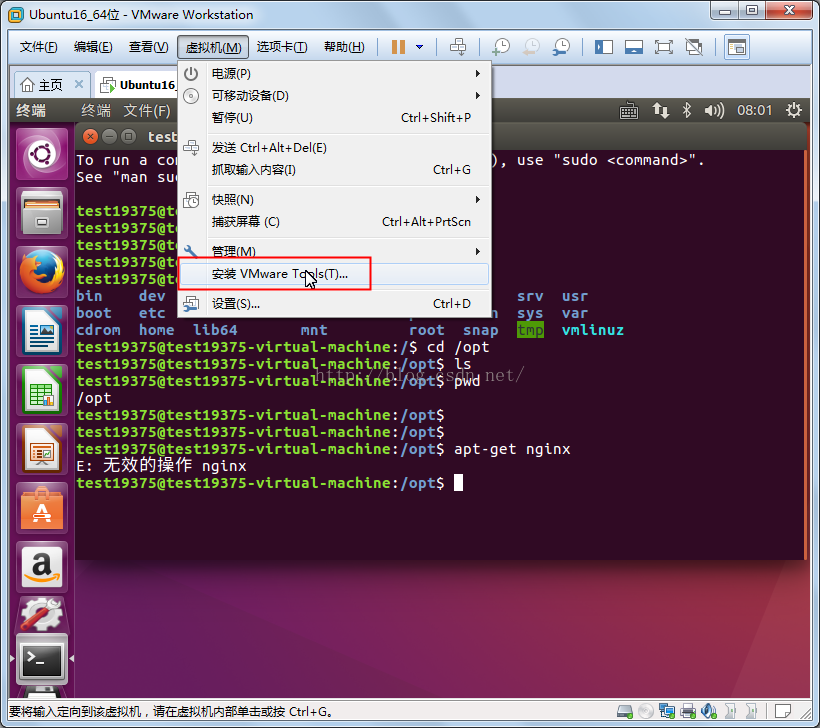Click the keyboard input indicator in Ubuntu panel
Screen dimensions: 820x728
tap(629, 110)
